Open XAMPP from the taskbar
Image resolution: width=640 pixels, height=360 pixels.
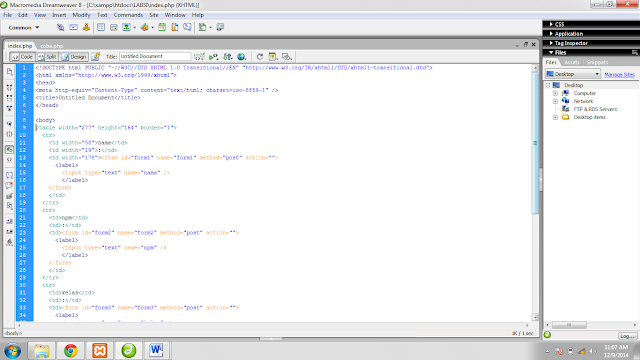click(x=100, y=350)
